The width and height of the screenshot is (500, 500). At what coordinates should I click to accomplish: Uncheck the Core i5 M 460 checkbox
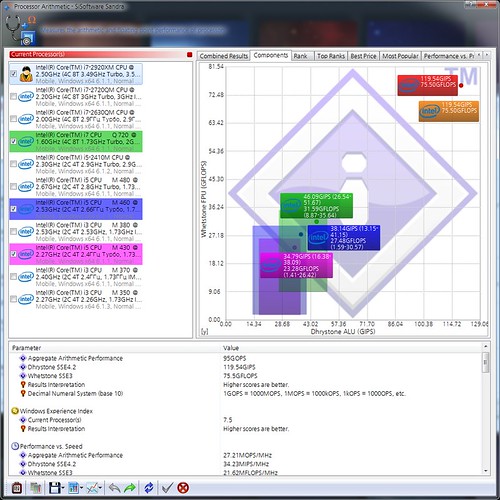click(13, 209)
